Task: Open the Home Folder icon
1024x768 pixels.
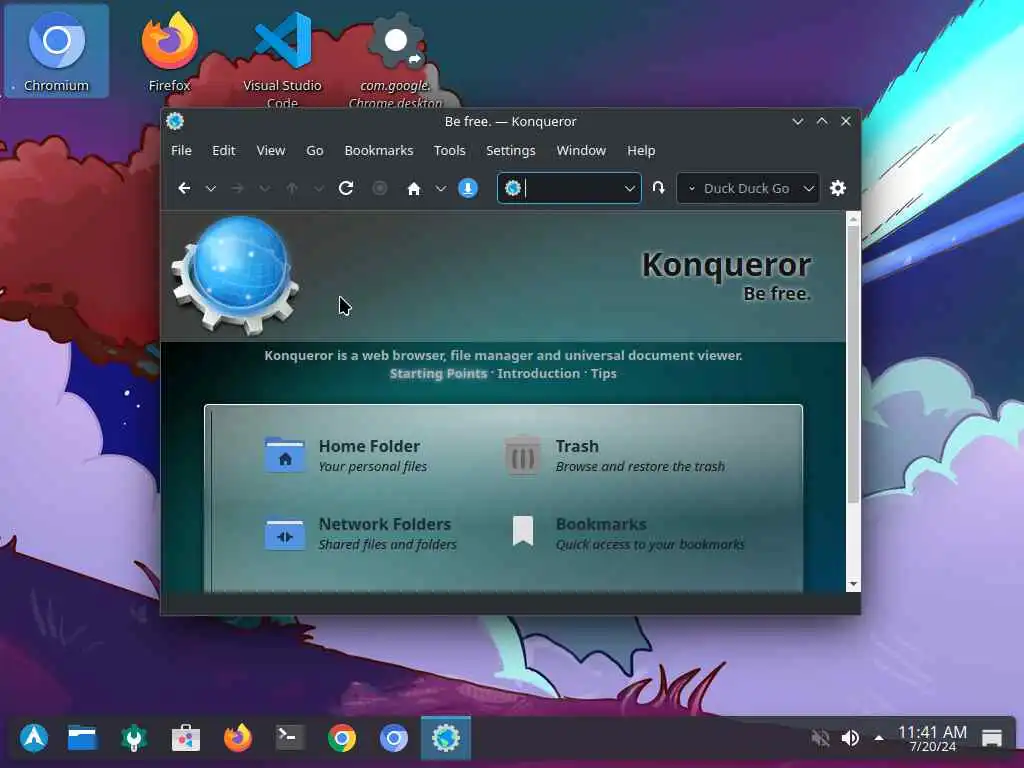Action: pyautogui.click(x=285, y=455)
